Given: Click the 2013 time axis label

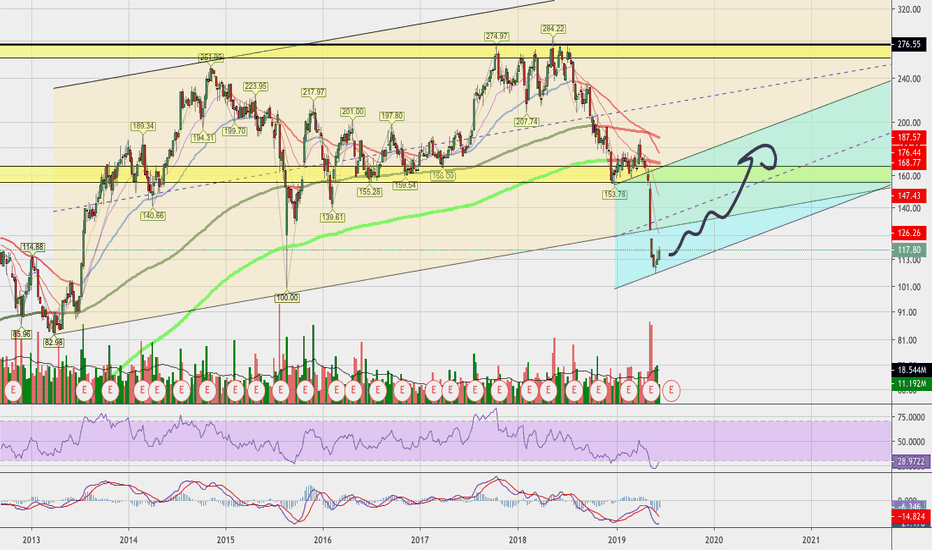Looking at the screenshot, I should (x=31, y=540).
